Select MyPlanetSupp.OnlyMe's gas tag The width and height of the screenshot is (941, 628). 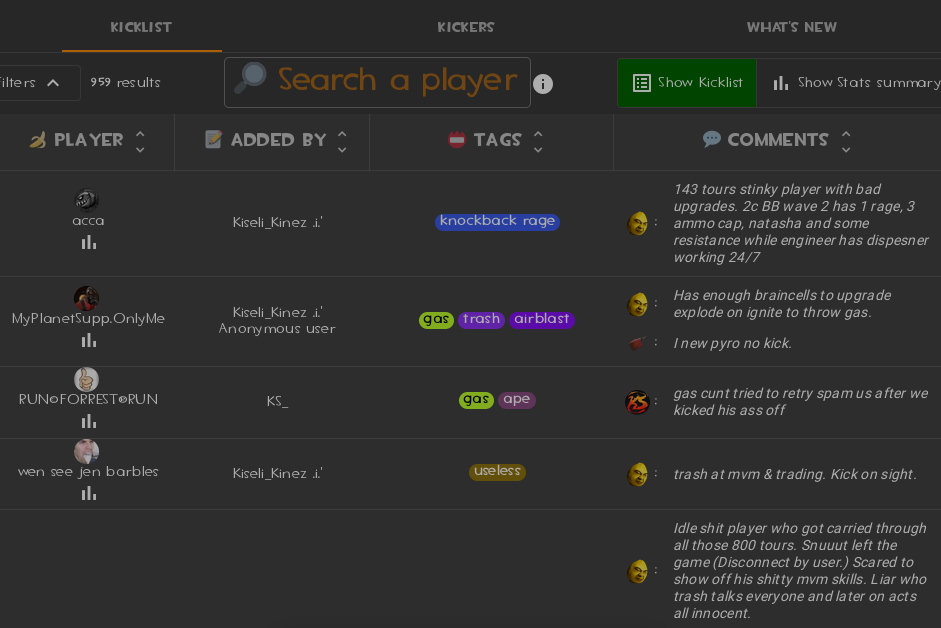436,319
